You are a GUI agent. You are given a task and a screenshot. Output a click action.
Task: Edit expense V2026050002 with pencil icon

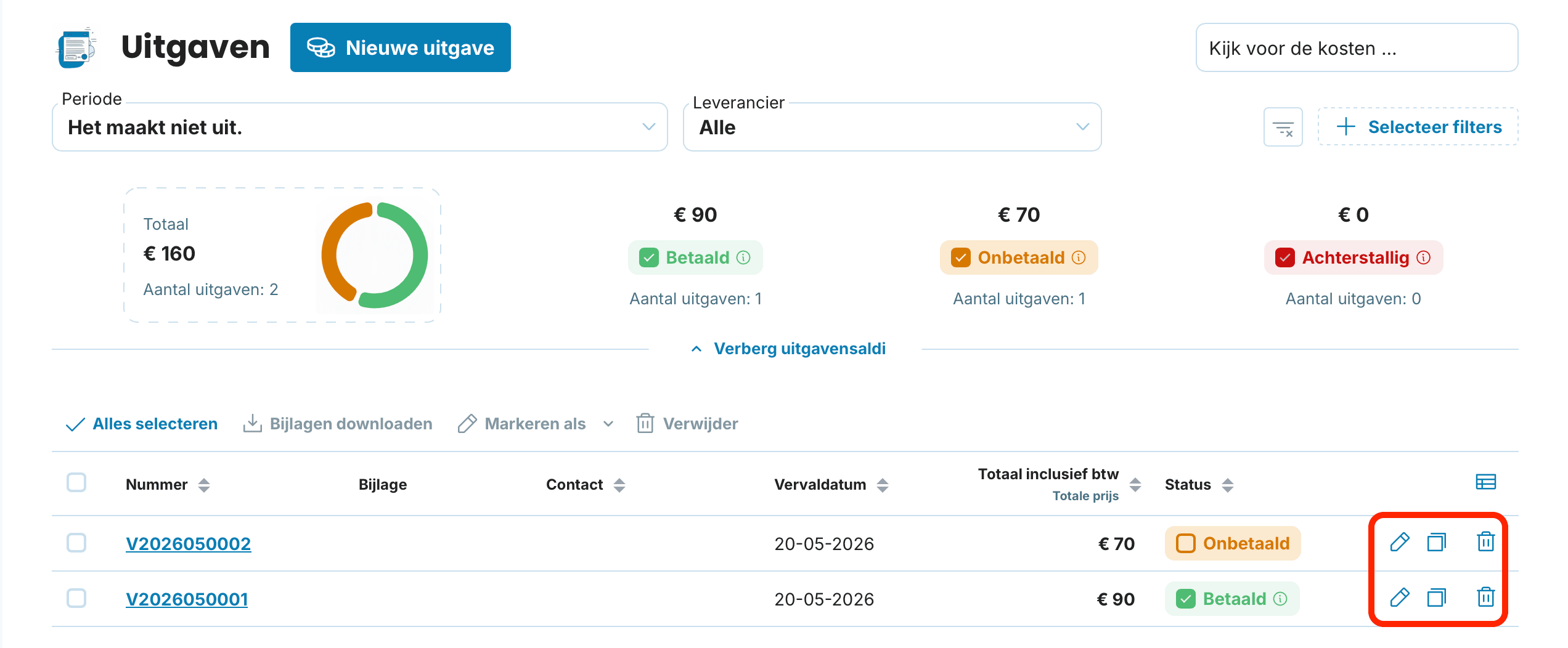tap(1400, 542)
